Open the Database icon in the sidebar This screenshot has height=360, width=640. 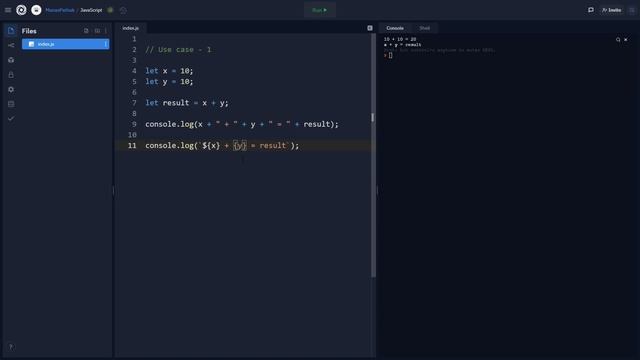(x=11, y=104)
